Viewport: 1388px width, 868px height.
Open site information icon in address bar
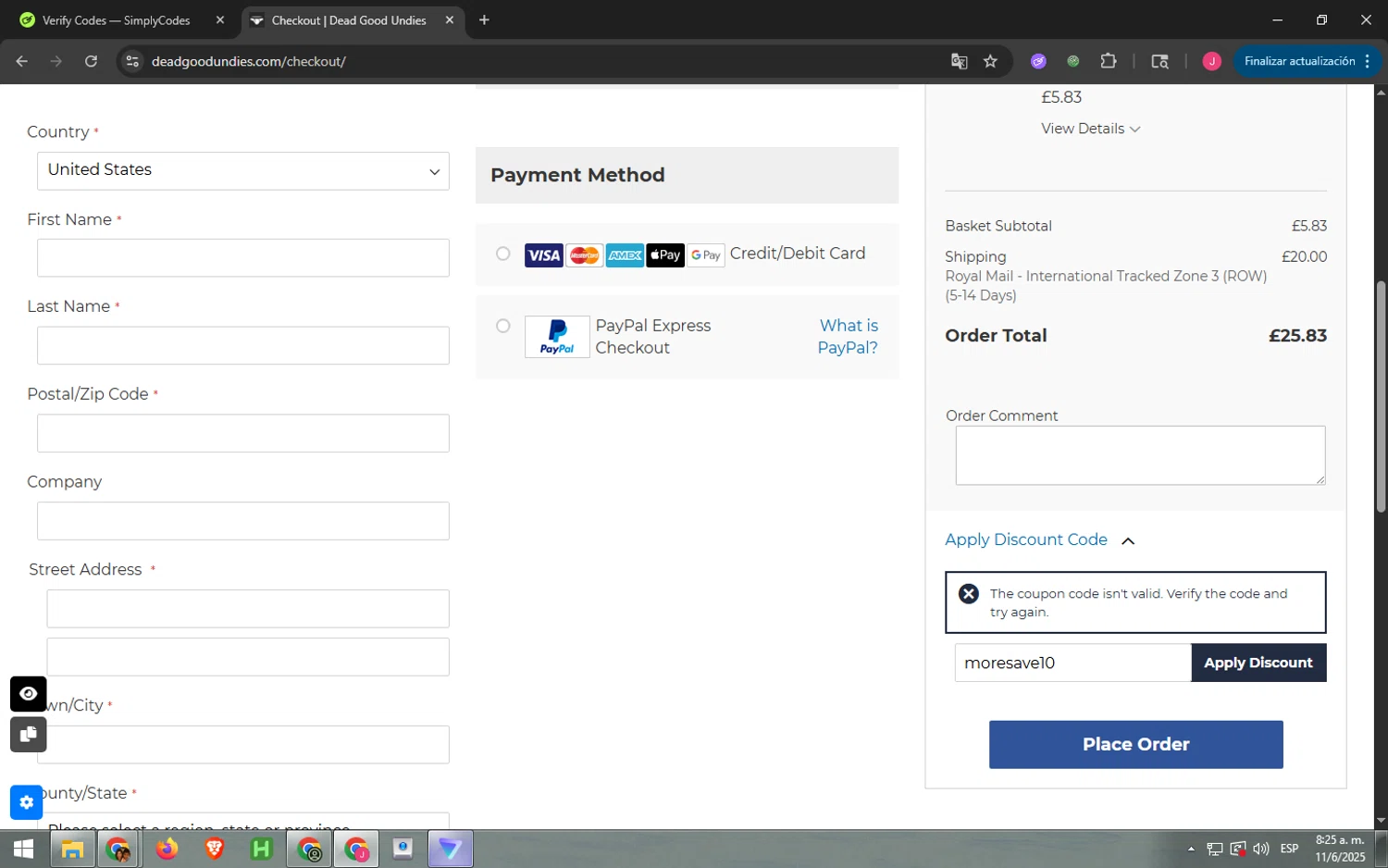[x=132, y=61]
